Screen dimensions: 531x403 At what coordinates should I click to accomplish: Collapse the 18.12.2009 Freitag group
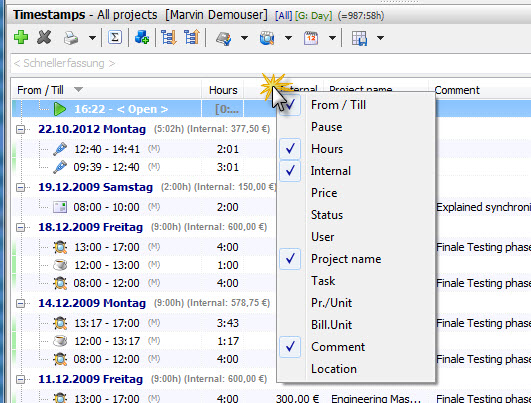(x=21, y=227)
